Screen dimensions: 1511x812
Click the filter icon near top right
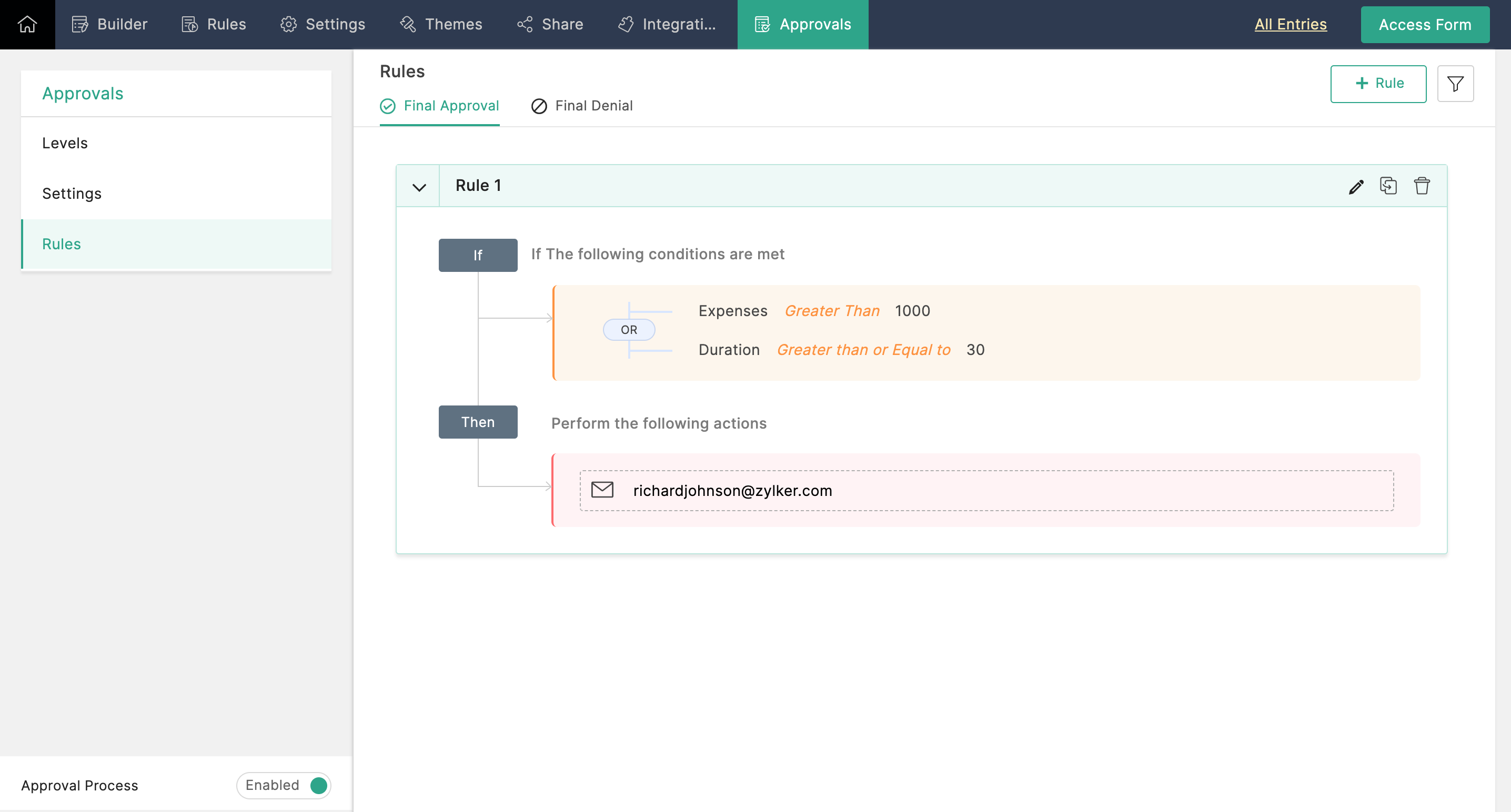point(1455,83)
